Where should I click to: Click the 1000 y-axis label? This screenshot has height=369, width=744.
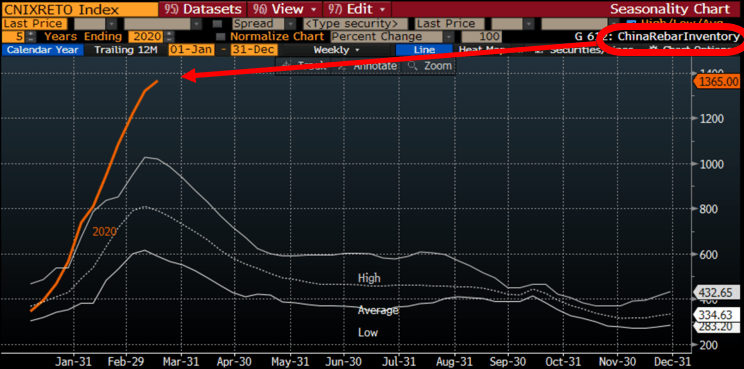click(711, 164)
